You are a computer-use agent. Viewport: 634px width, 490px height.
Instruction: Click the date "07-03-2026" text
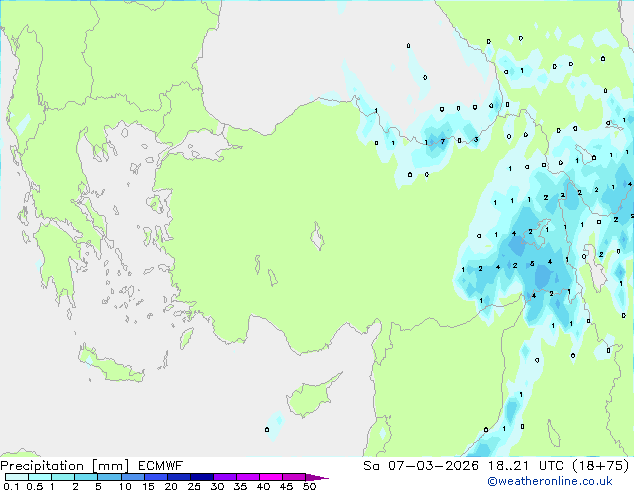tap(433, 466)
